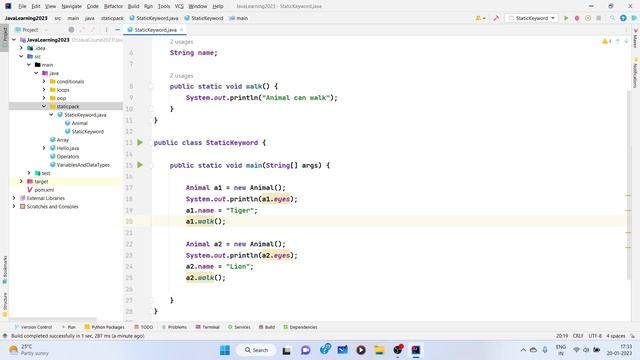Open Task View on the taskbar
The height and width of the screenshot is (360, 640).
[287, 350]
